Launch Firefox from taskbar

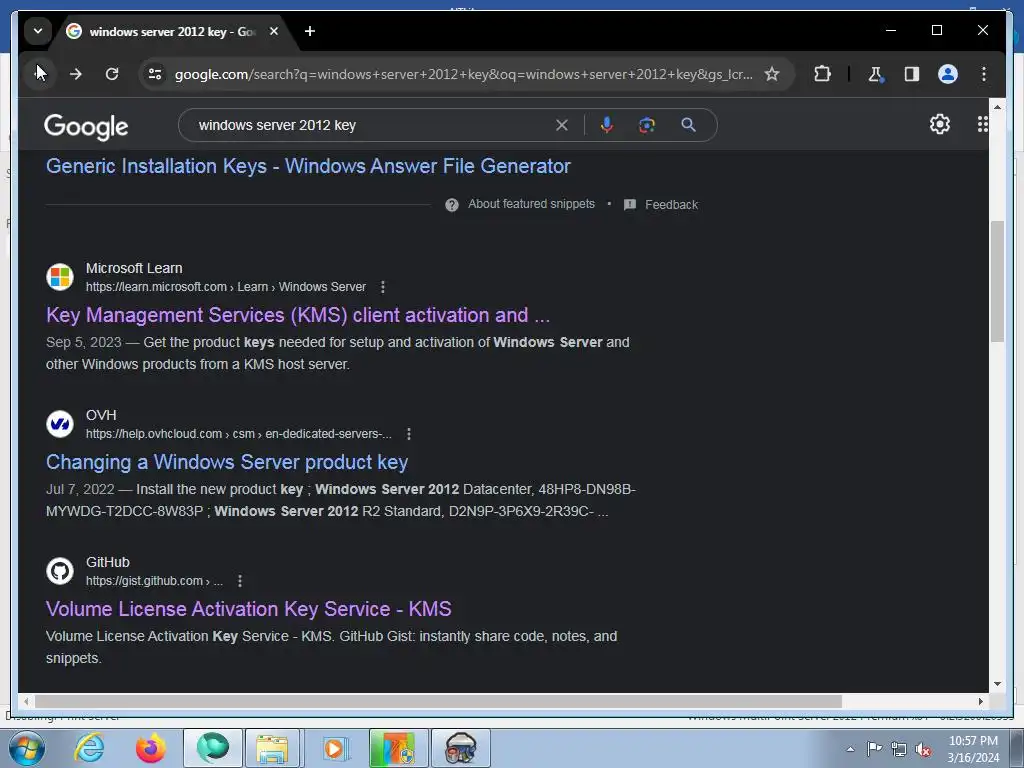coord(151,748)
